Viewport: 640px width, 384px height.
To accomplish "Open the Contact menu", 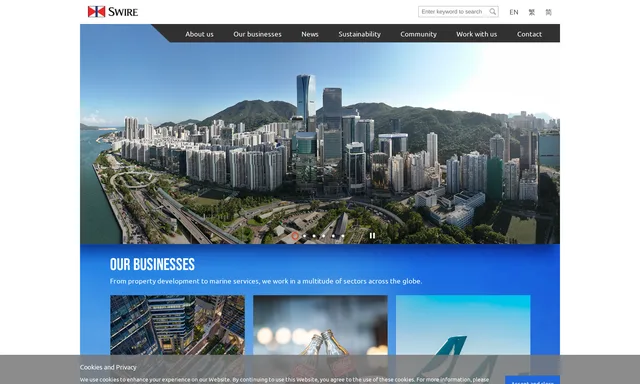I will [x=529, y=34].
